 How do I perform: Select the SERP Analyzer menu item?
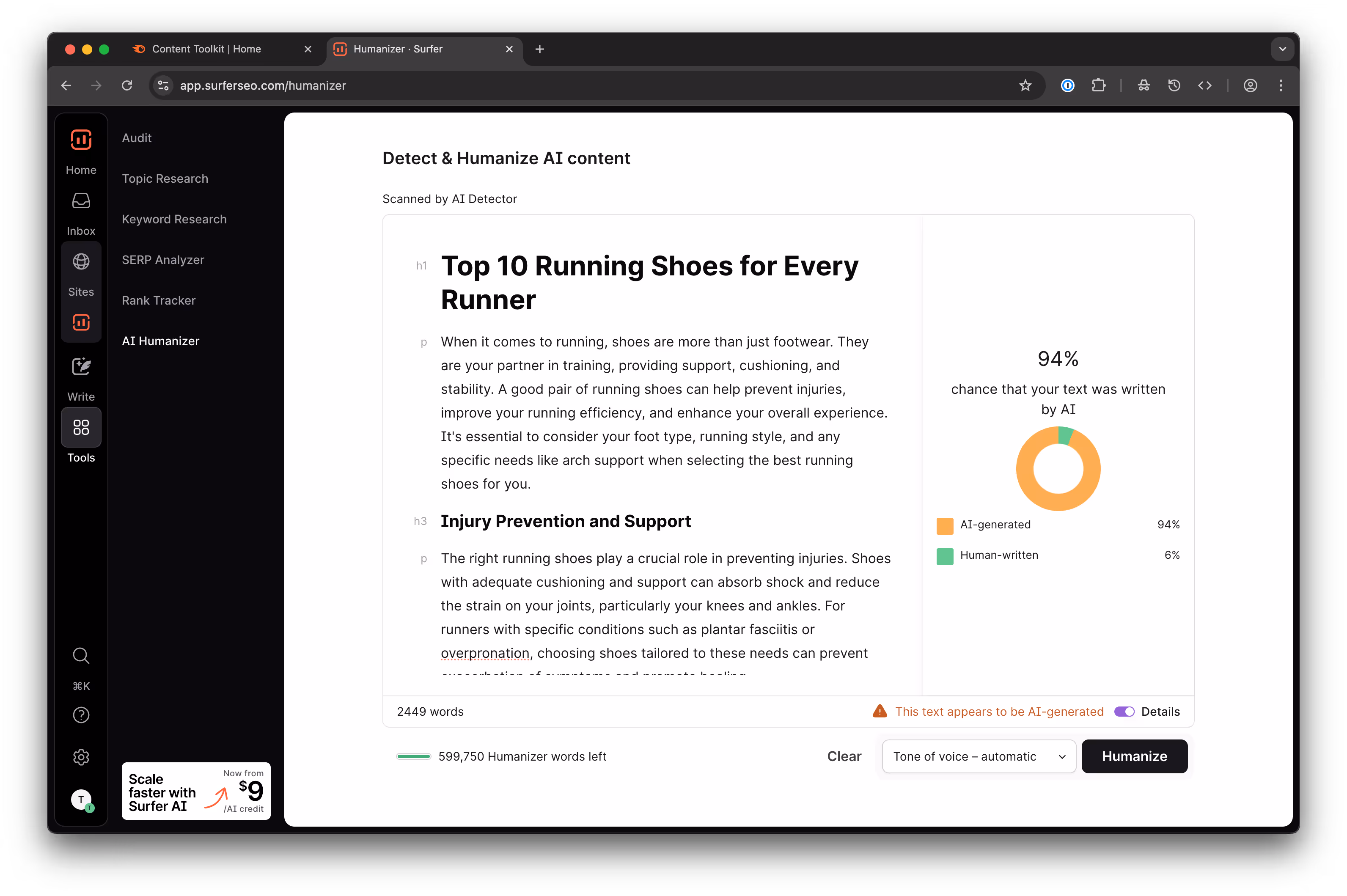pyautogui.click(x=162, y=260)
